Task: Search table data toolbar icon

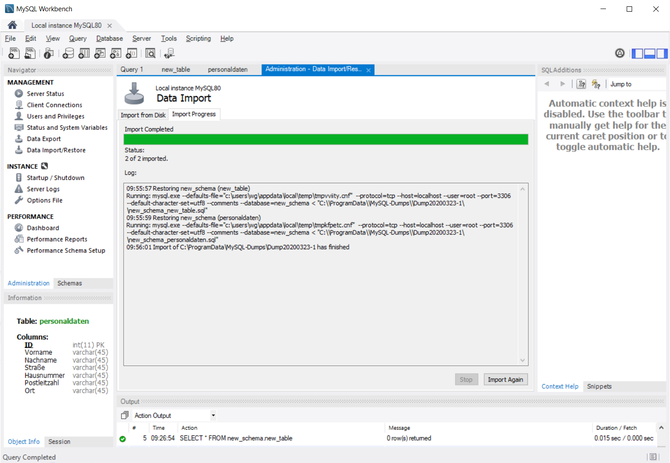Action: [x=150, y=53]
